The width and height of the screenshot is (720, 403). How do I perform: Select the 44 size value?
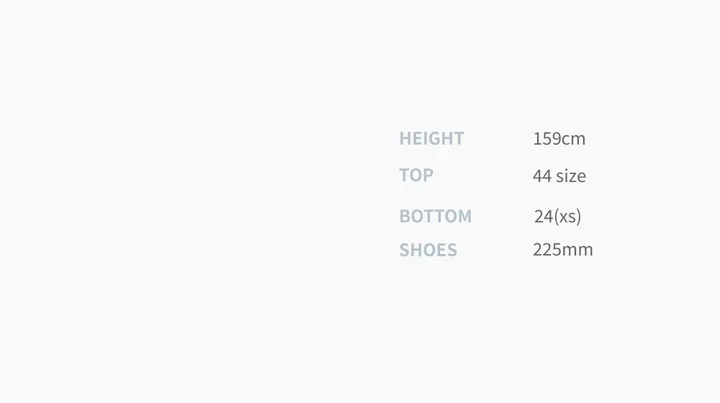(559, 176)
